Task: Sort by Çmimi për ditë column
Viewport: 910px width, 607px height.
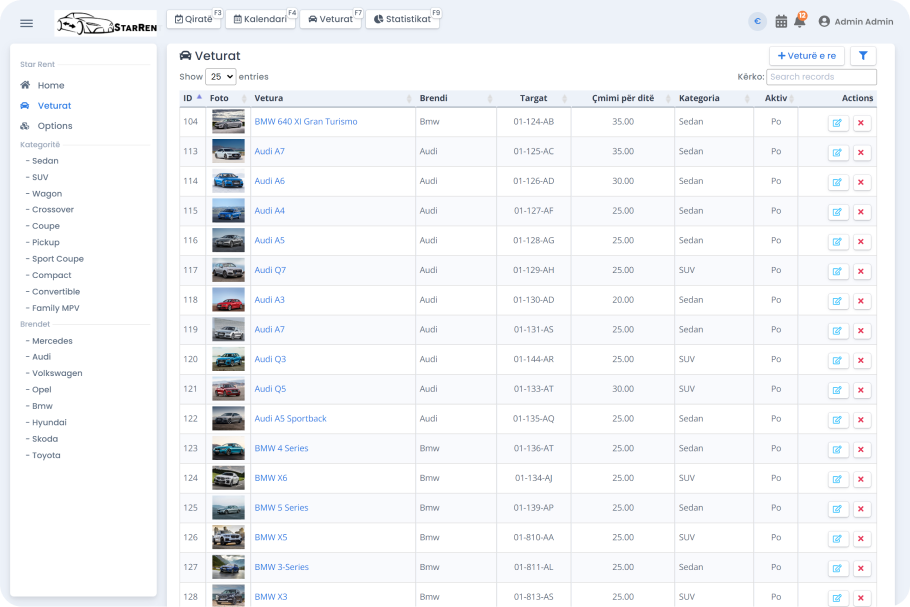Action: [623, 98]
